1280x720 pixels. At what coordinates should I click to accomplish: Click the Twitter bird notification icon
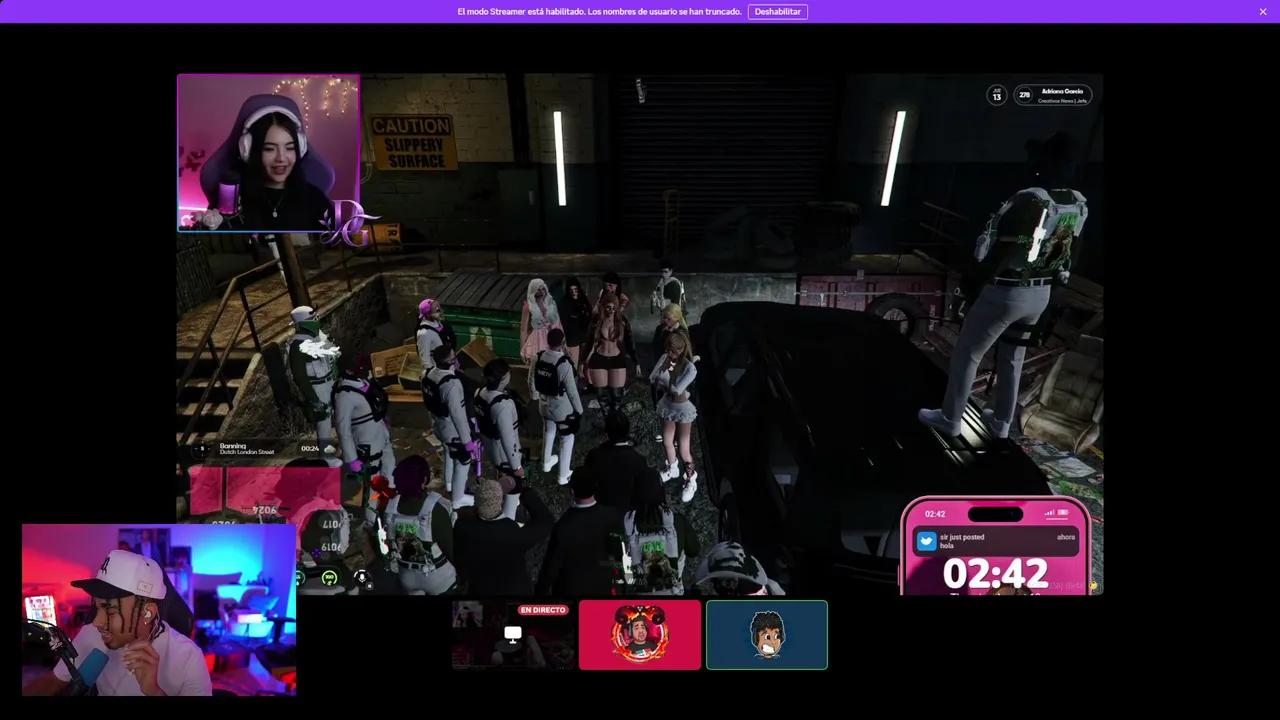point(927,541)
